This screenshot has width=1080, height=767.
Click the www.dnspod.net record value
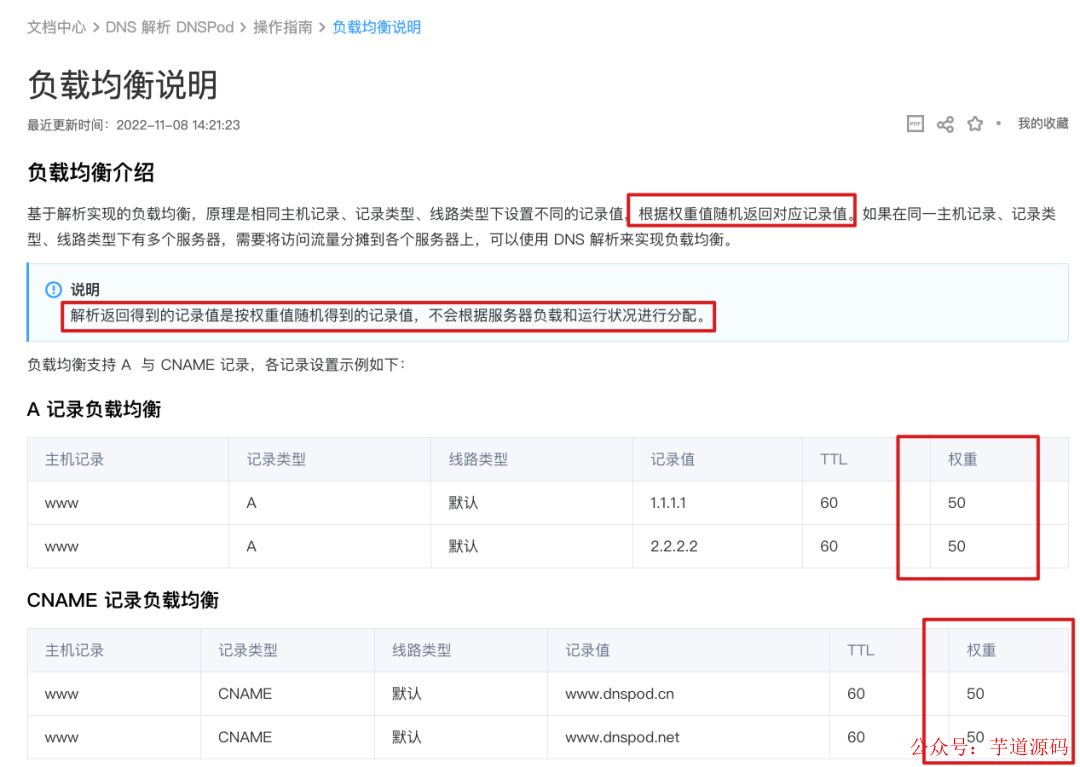[623, 737]
